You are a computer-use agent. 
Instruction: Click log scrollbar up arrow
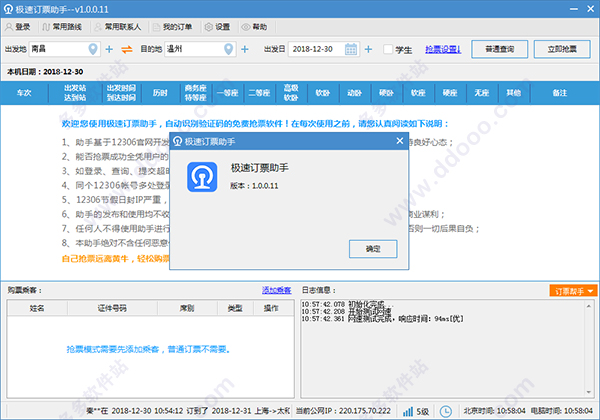click(x=589, y=306)
